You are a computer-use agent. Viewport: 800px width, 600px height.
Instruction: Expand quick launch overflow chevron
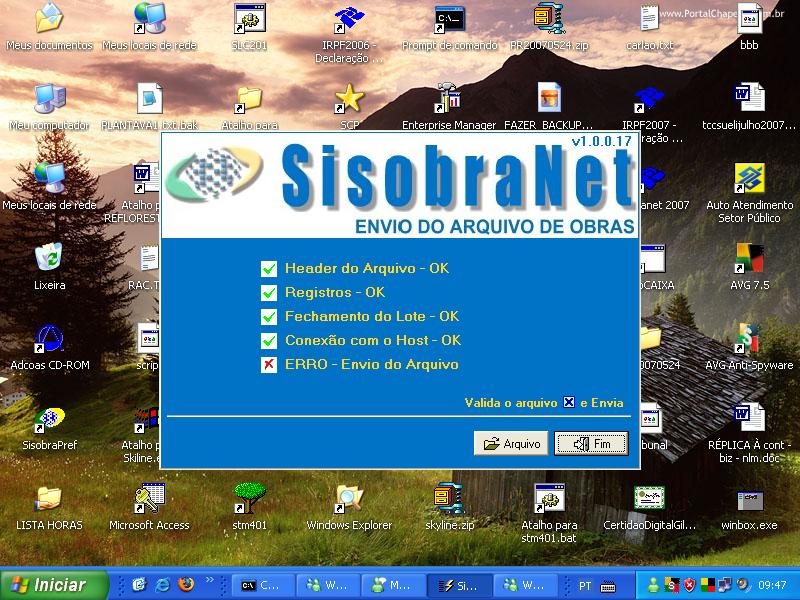click(x=210, y=580)
